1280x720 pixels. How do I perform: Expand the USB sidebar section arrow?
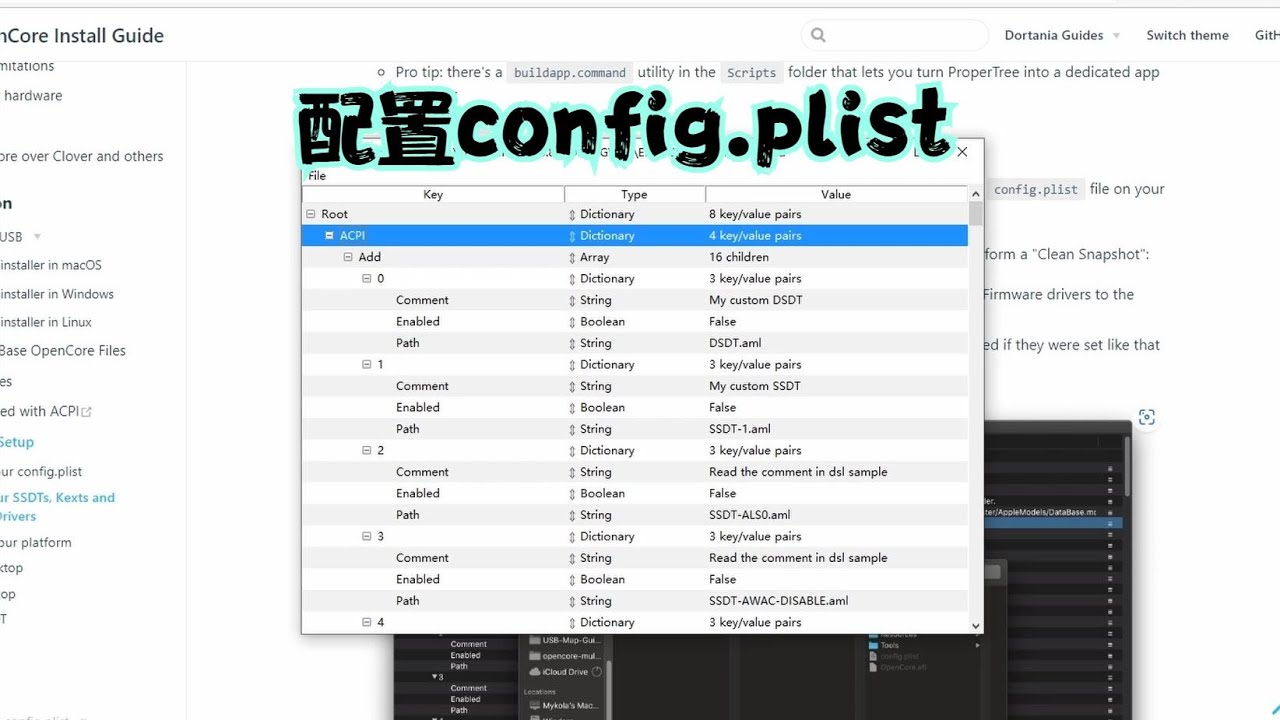pyautogui.click(x=37, y=237)
